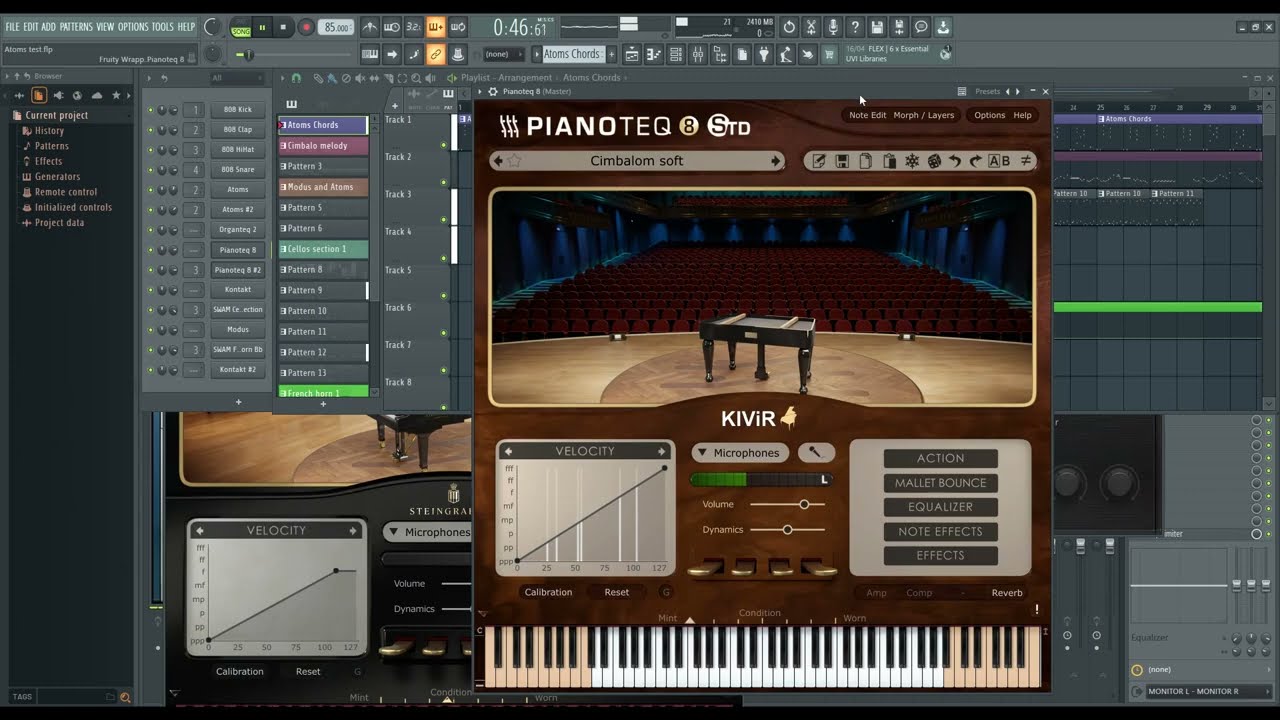Toggle mute LED for 808 Kick channel

(151, 110)
